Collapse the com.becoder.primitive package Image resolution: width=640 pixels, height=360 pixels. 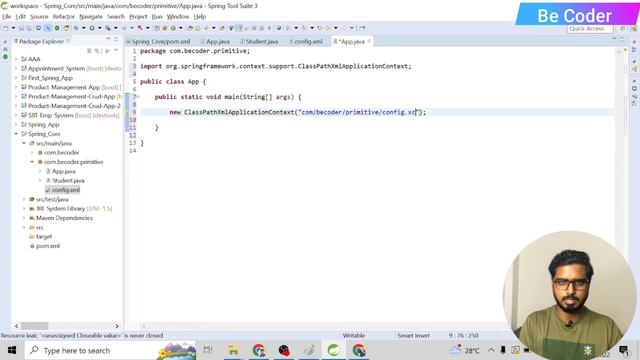tap(32, 162)
